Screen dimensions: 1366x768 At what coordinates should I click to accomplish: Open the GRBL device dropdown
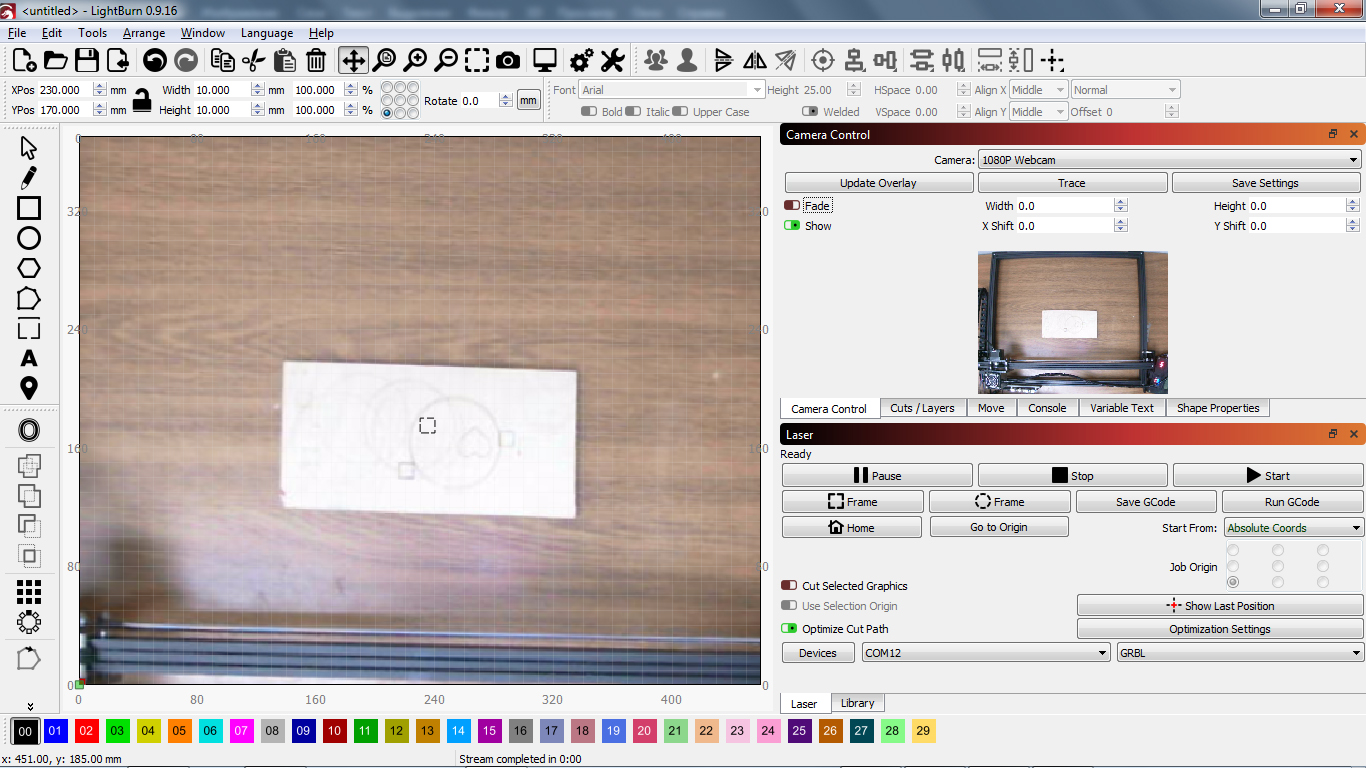pyautogui.click(x=1240, y=653)
